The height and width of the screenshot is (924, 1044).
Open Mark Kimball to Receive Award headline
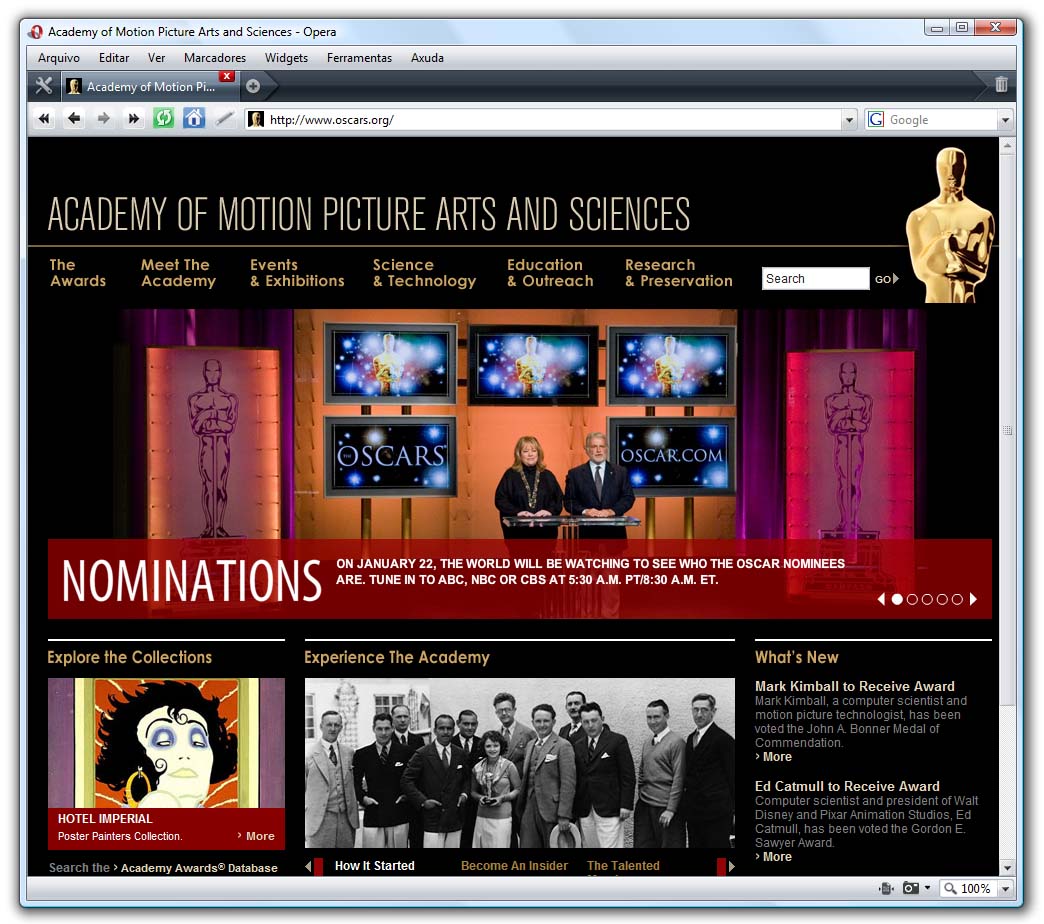[854, 686]
